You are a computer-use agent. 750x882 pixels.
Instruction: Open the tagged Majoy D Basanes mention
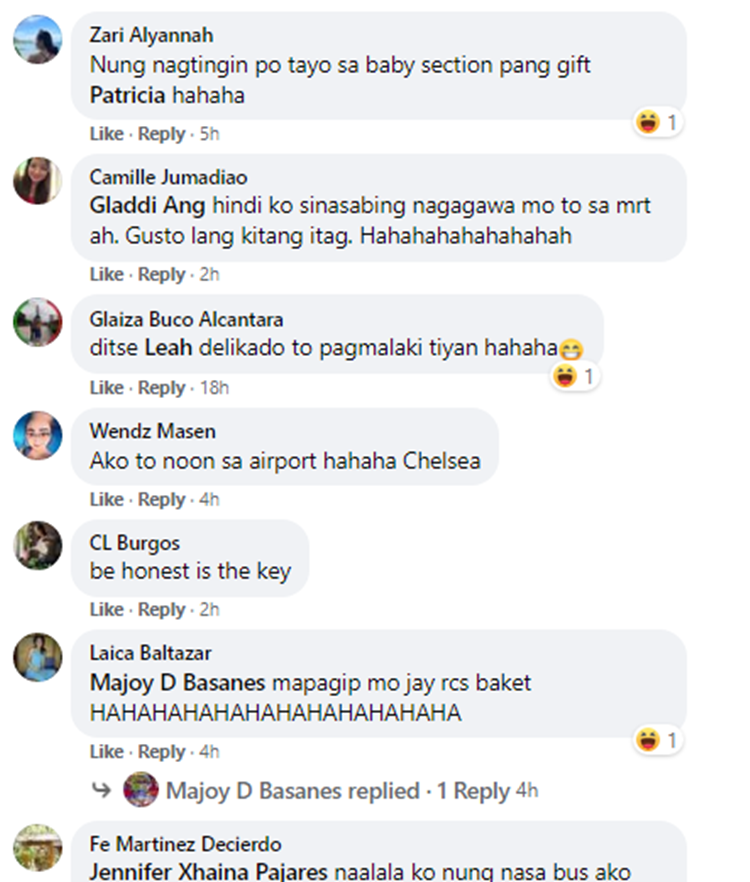click(177, 682)
